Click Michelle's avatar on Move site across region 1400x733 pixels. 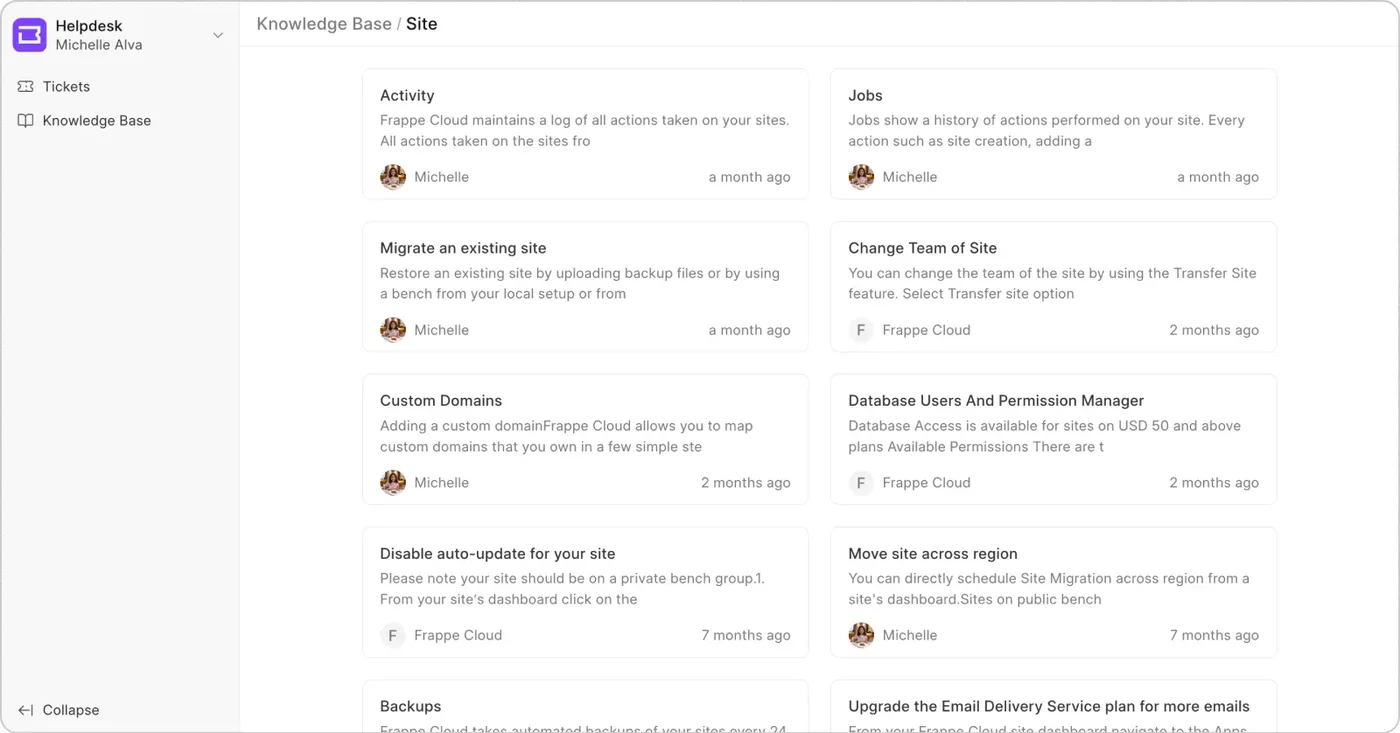click(861, 635)
